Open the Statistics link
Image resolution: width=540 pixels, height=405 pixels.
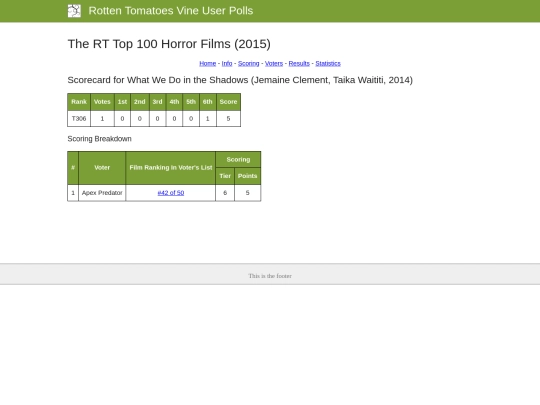pyautogui.click(x=328, y=63)
